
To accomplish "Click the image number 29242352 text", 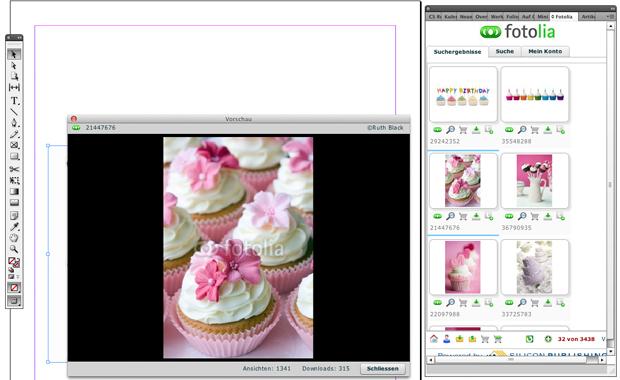I will click(445, 141).
